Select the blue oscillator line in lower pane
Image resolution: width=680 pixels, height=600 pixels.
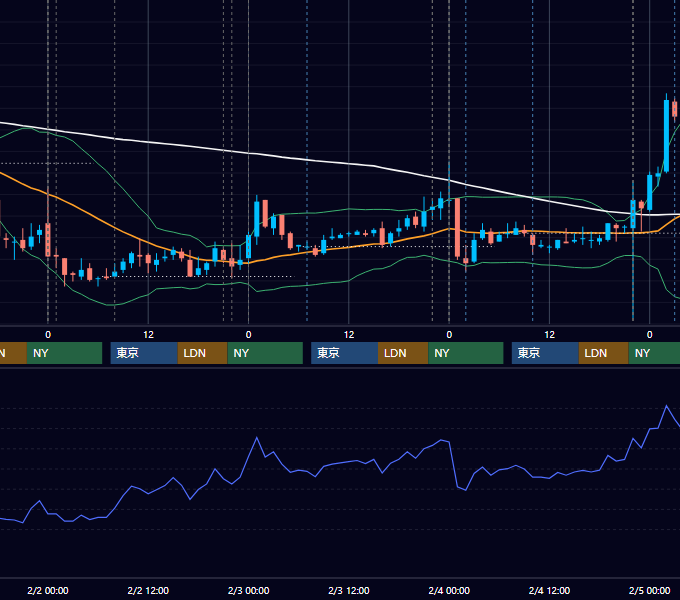347,461
